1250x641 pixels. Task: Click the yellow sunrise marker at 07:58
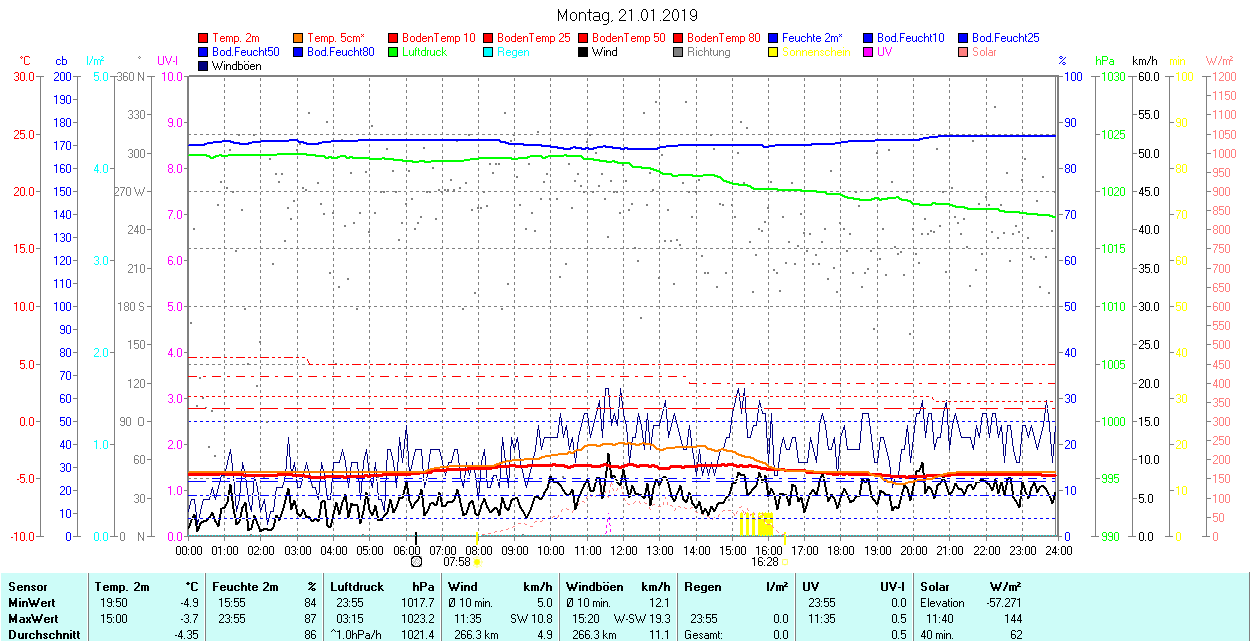[x=477, y=562]
